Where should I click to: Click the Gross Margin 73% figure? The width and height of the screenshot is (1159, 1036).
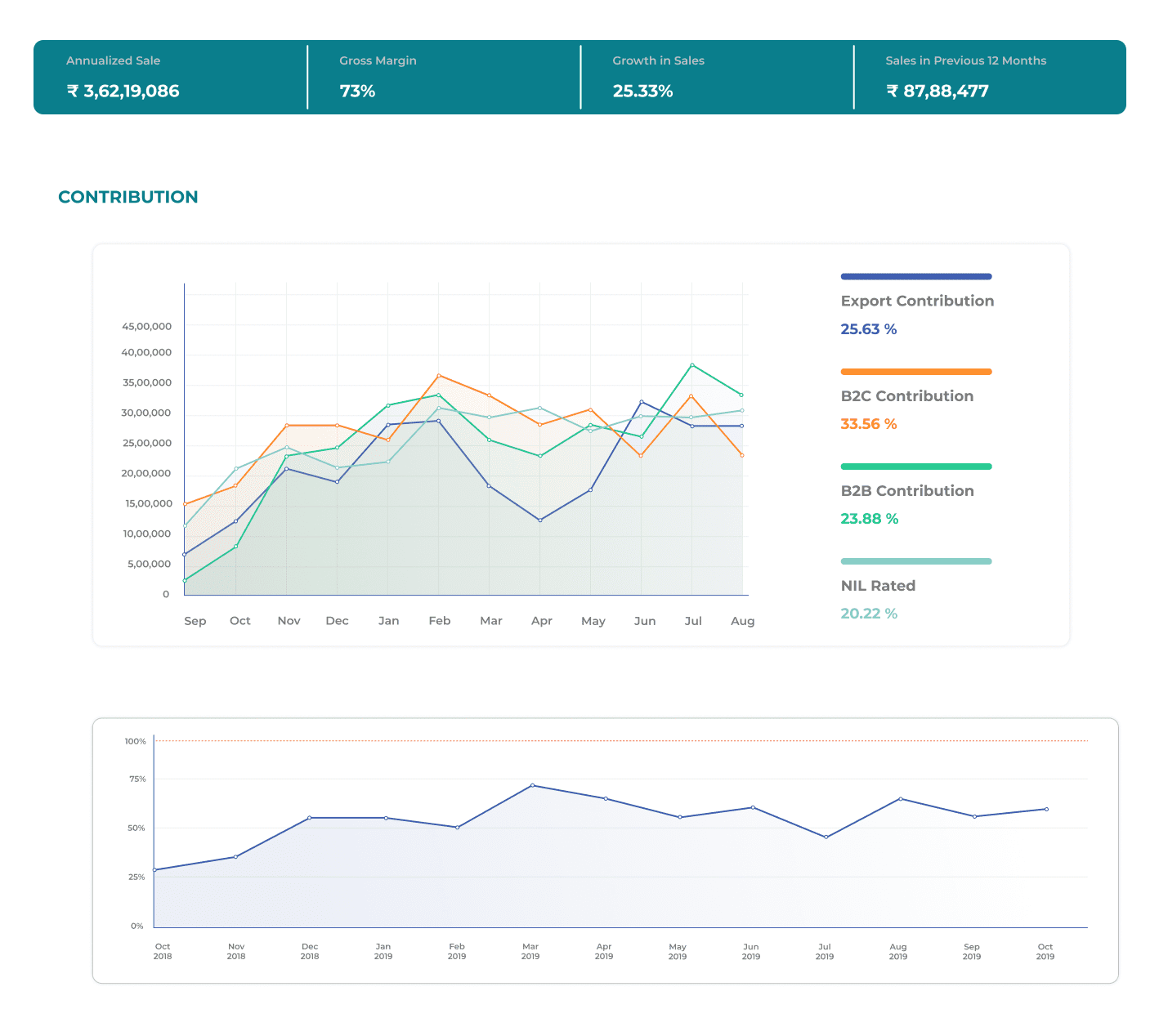click(x=357, y=92)
